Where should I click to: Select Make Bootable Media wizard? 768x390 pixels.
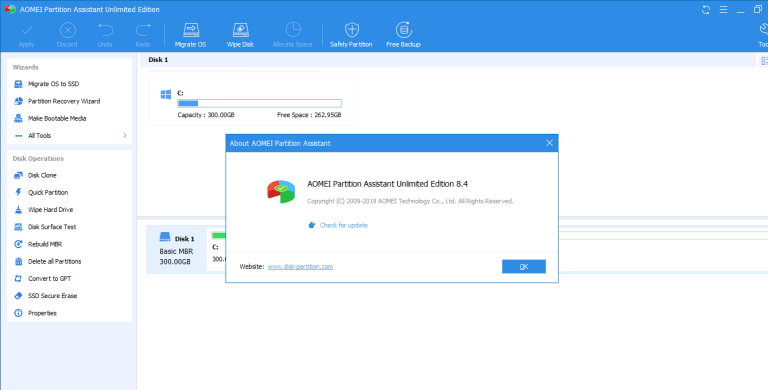[57, 119]
